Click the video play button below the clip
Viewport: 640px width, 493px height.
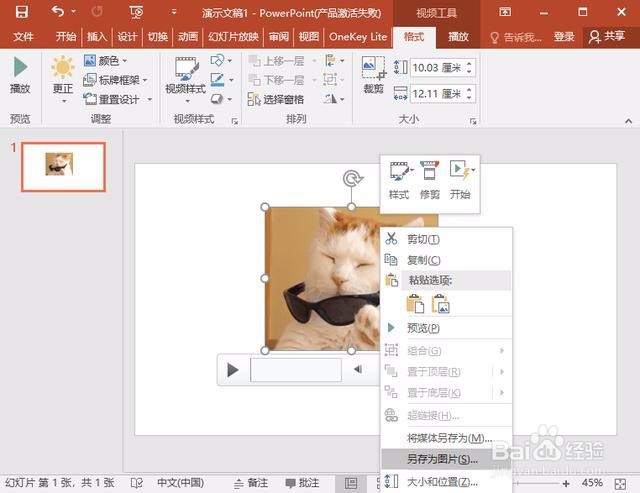coord(233,370)
